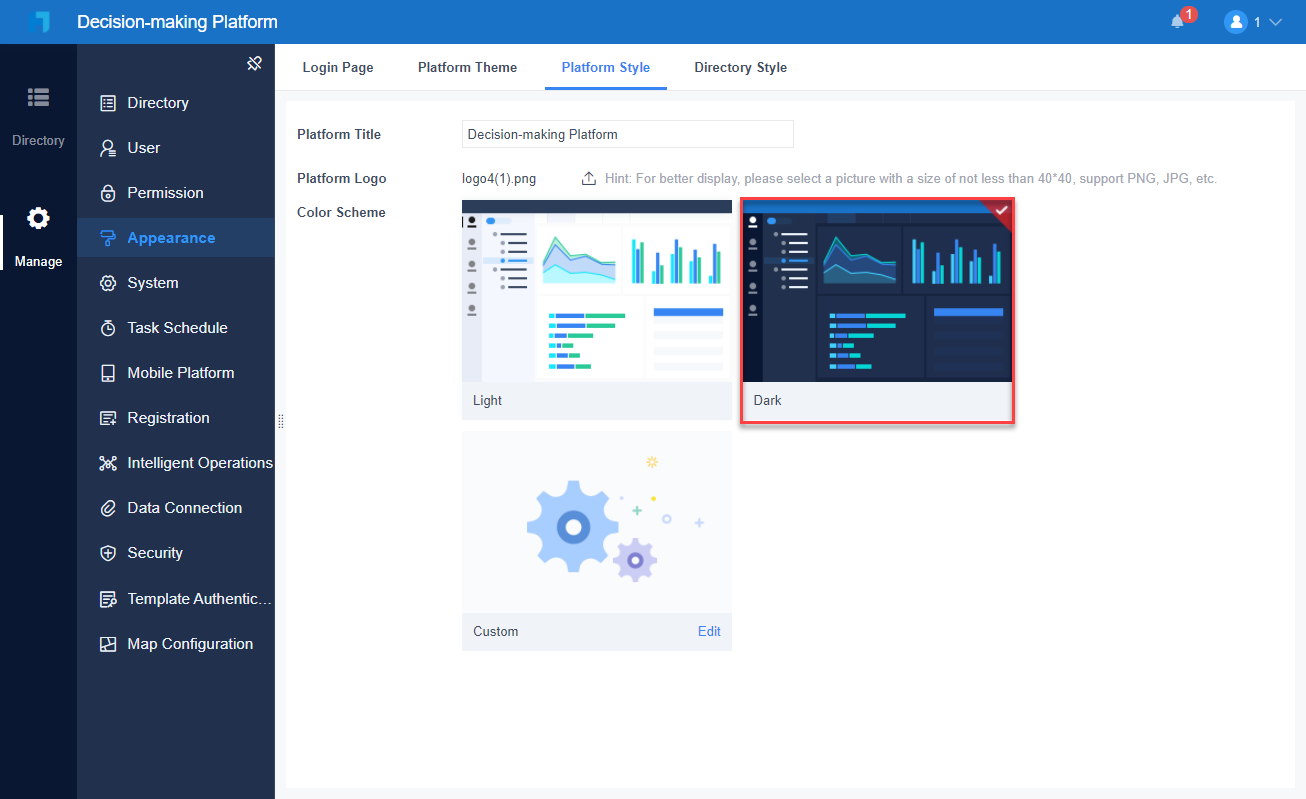
Task: Click the sidebar collapse drag handle
Action: click(x=281, y=421)
